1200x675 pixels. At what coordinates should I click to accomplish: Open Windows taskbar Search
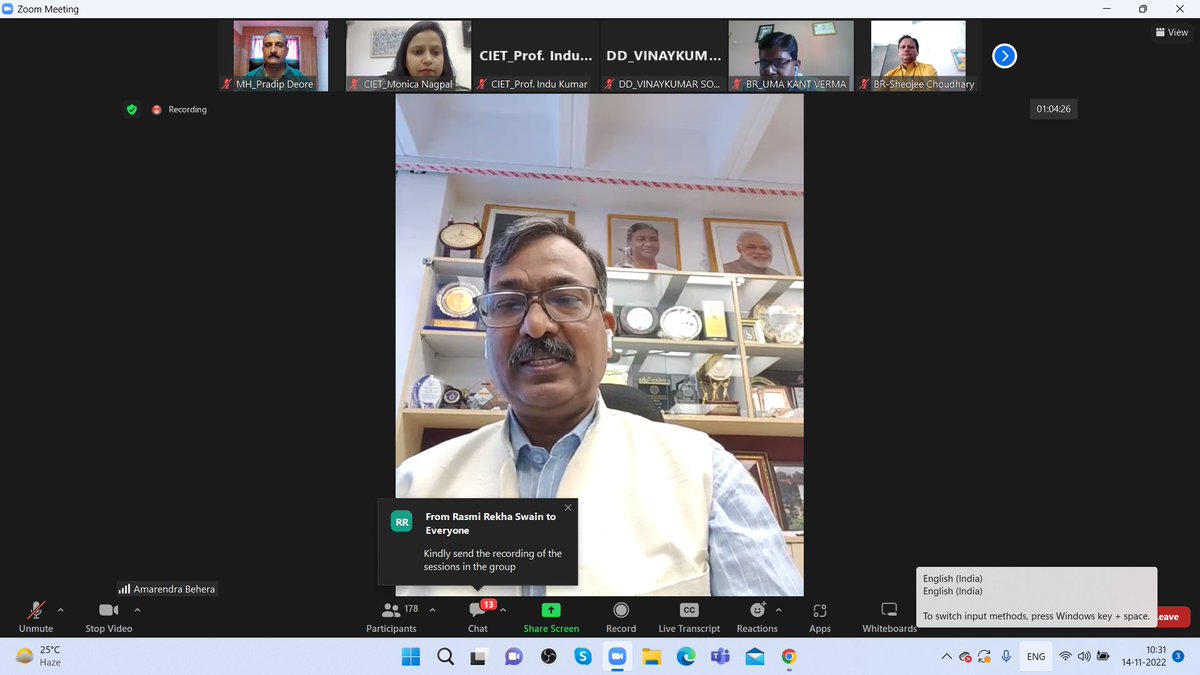pos(445,657)
